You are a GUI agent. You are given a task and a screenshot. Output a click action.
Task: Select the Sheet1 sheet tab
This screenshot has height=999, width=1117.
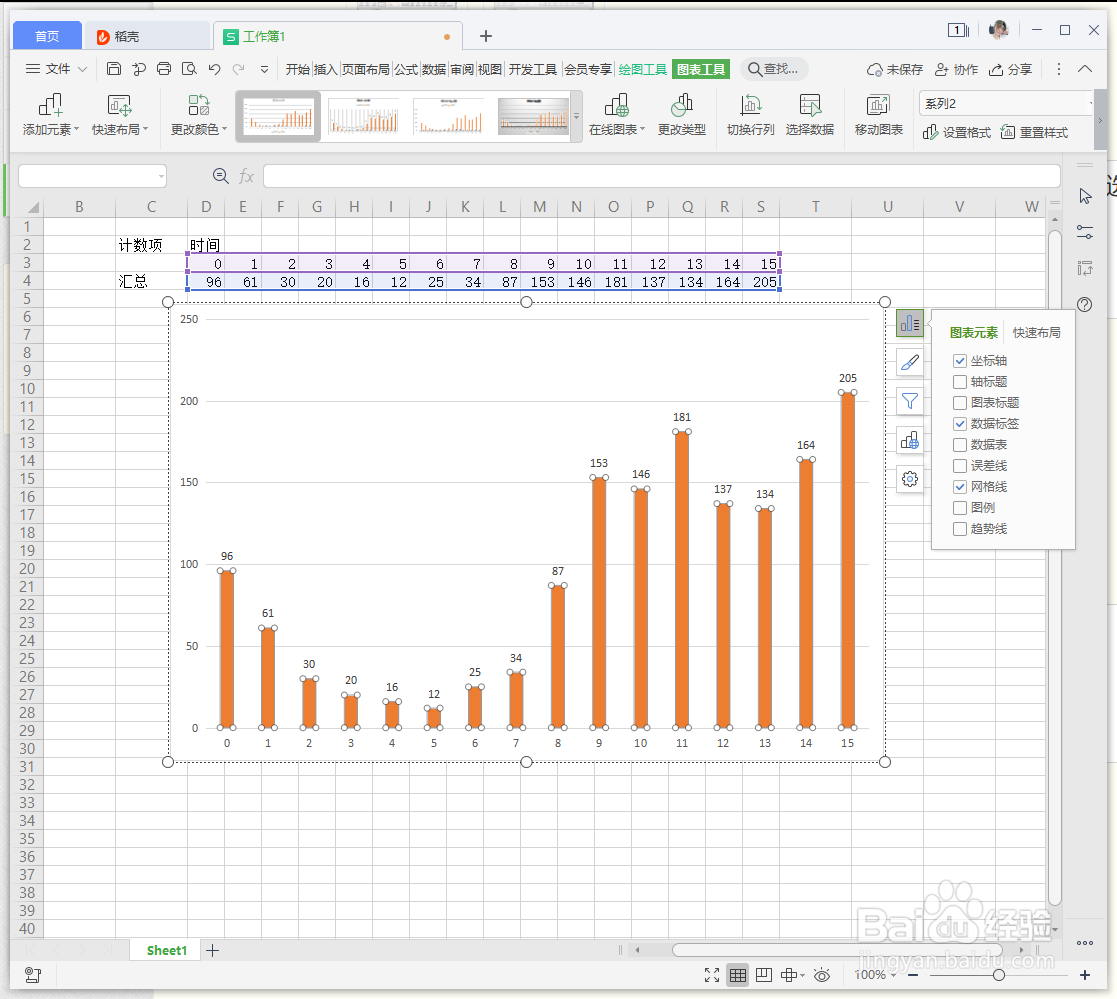point(167,950)
